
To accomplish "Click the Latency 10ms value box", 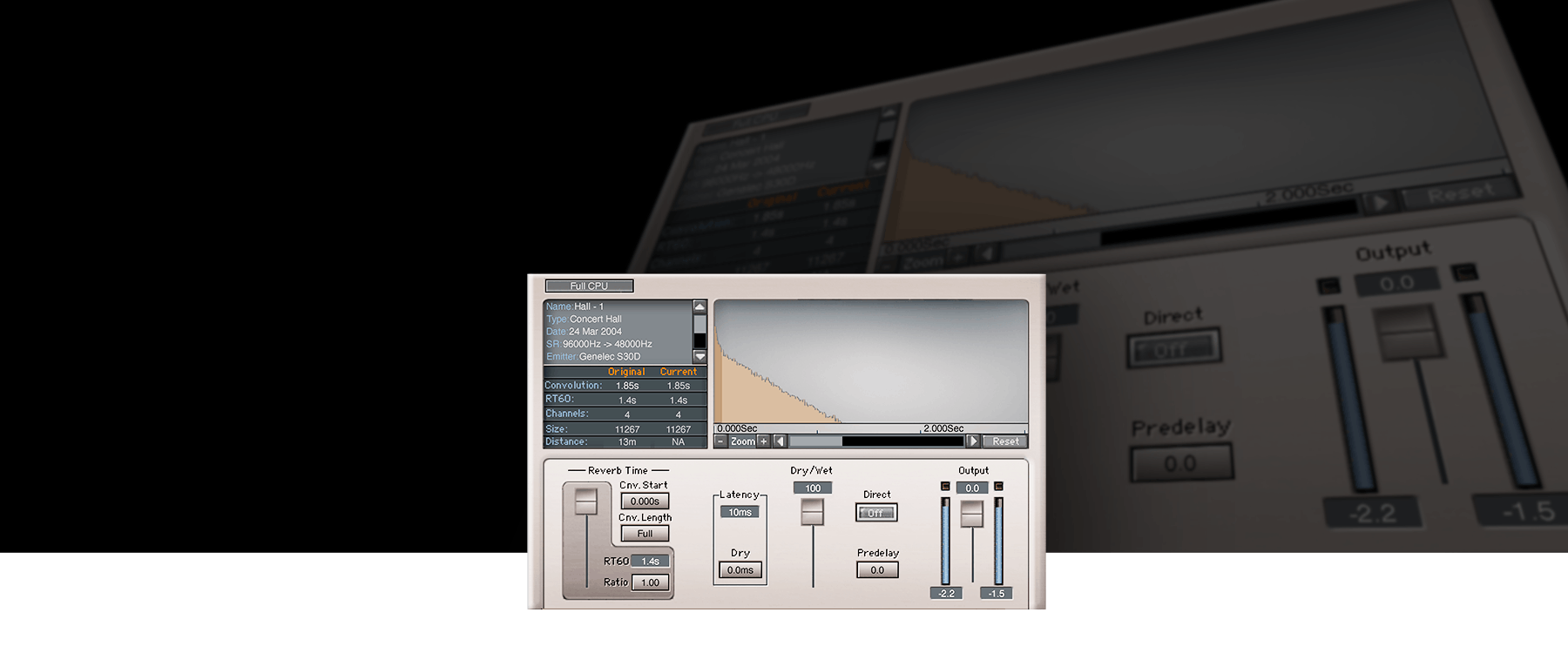I will 740,512.
